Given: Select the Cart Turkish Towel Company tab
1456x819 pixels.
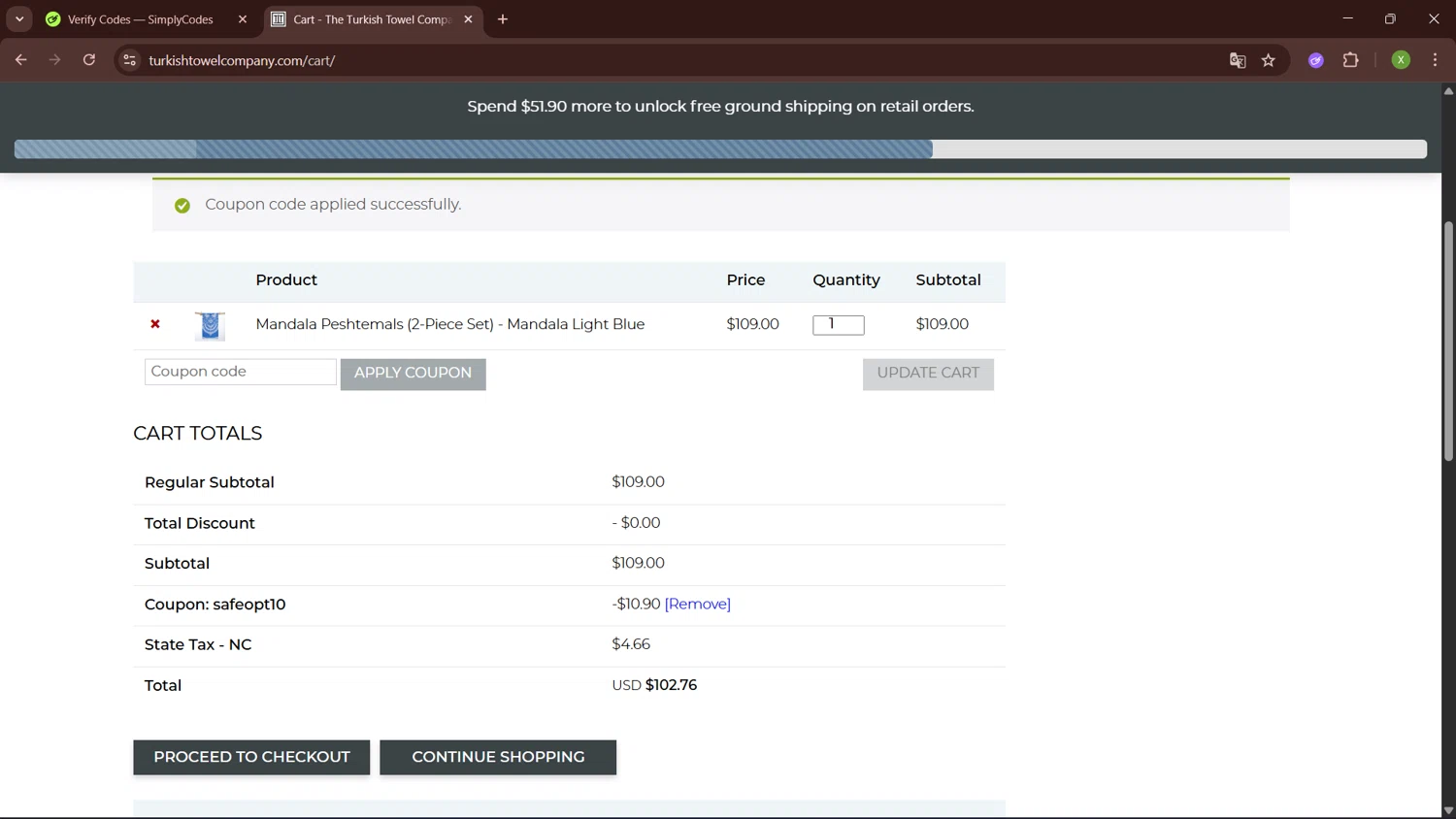Looking at the screenshot, I should pos(372,19).
